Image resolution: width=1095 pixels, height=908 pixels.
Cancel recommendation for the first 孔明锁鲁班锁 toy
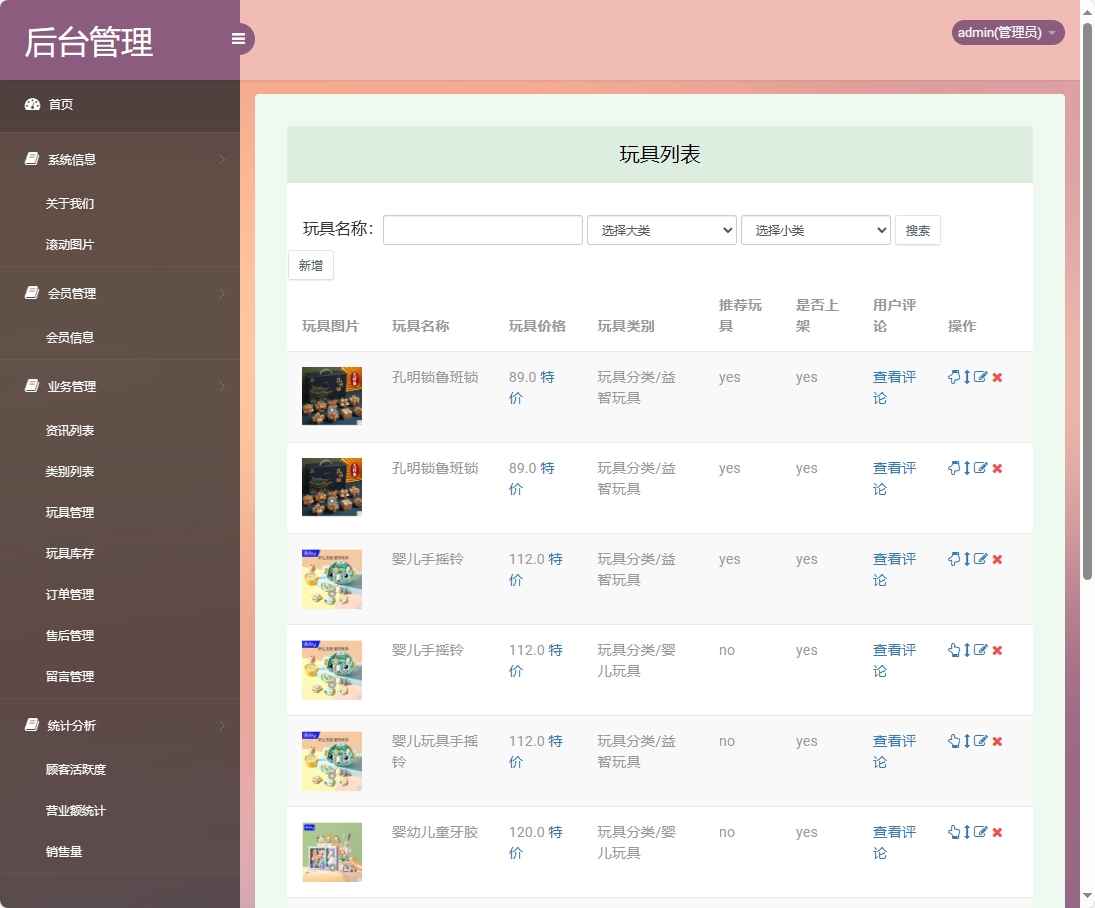pyautogui.click(x=953, y=377)
